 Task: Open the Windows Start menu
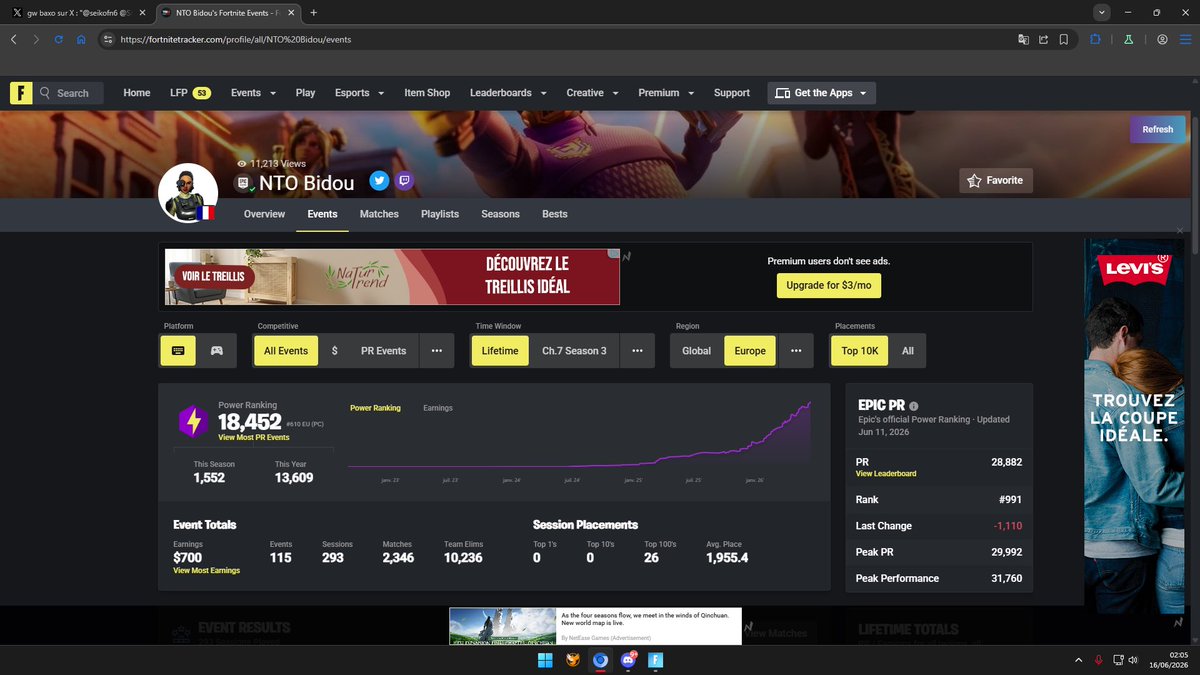(545, 660)
